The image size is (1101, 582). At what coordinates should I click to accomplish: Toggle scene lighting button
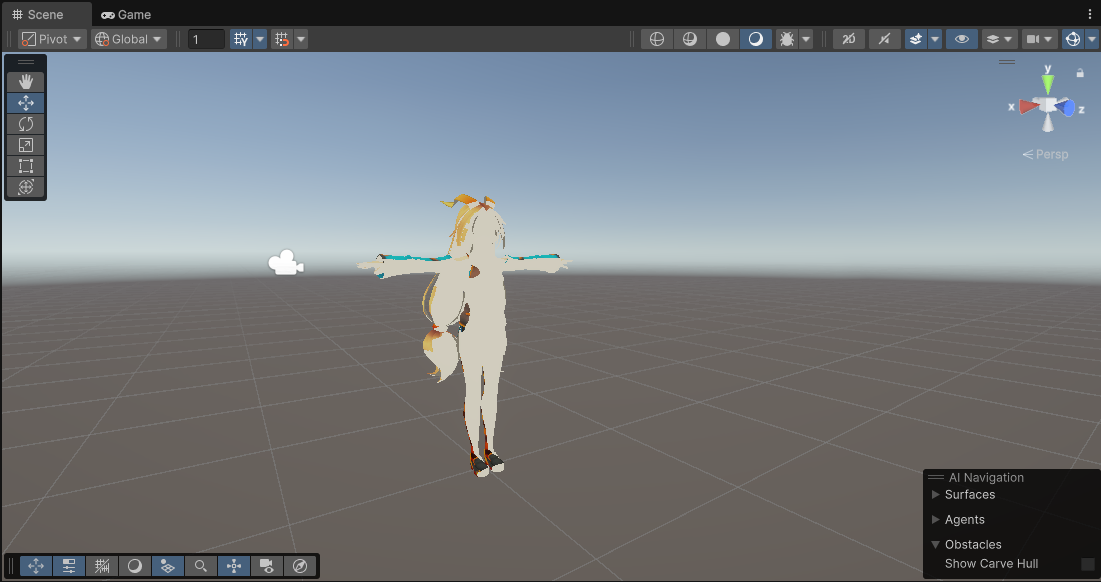(x=885, y=39)
